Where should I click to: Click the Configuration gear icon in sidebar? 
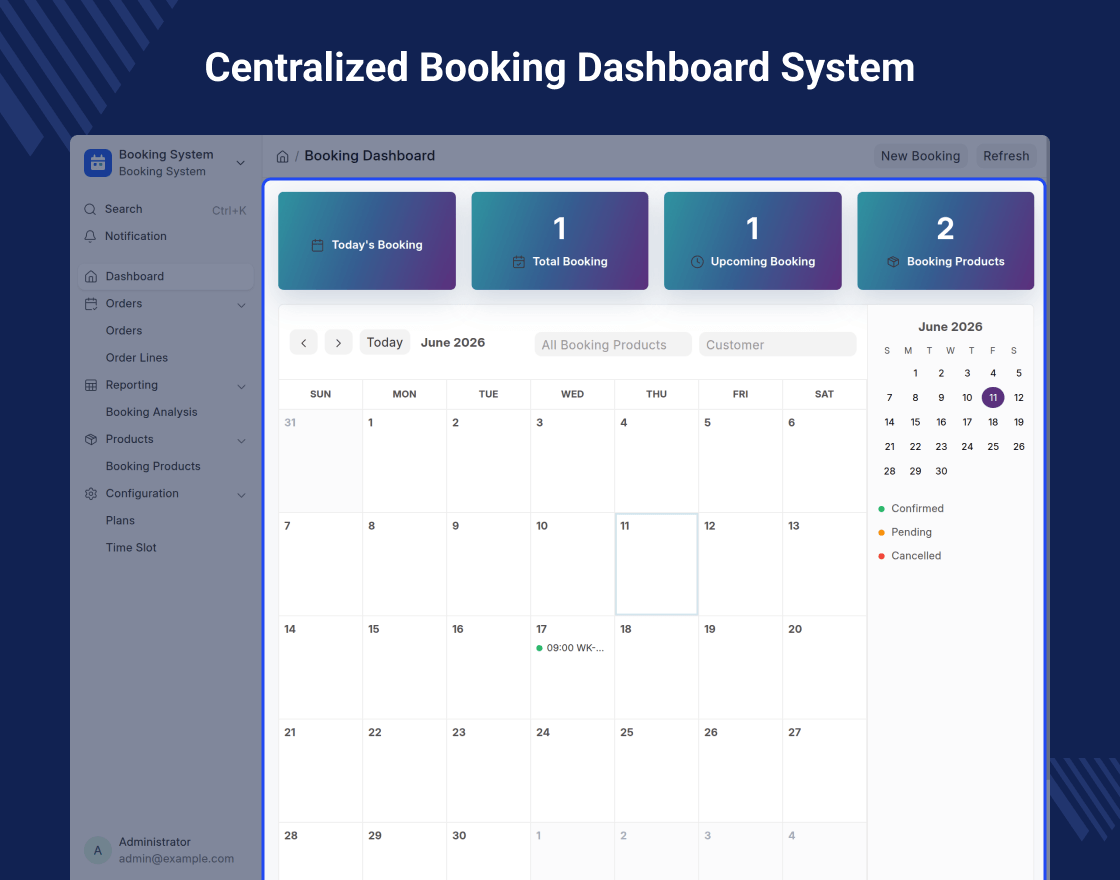click(91, 494)
